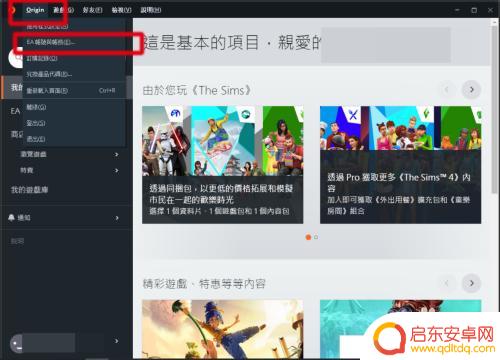The width and height of the screenshot is (500, 360).
Task: Open the yellow-toned game thumbnail at bottom left
Action: [x=223, y=329]
